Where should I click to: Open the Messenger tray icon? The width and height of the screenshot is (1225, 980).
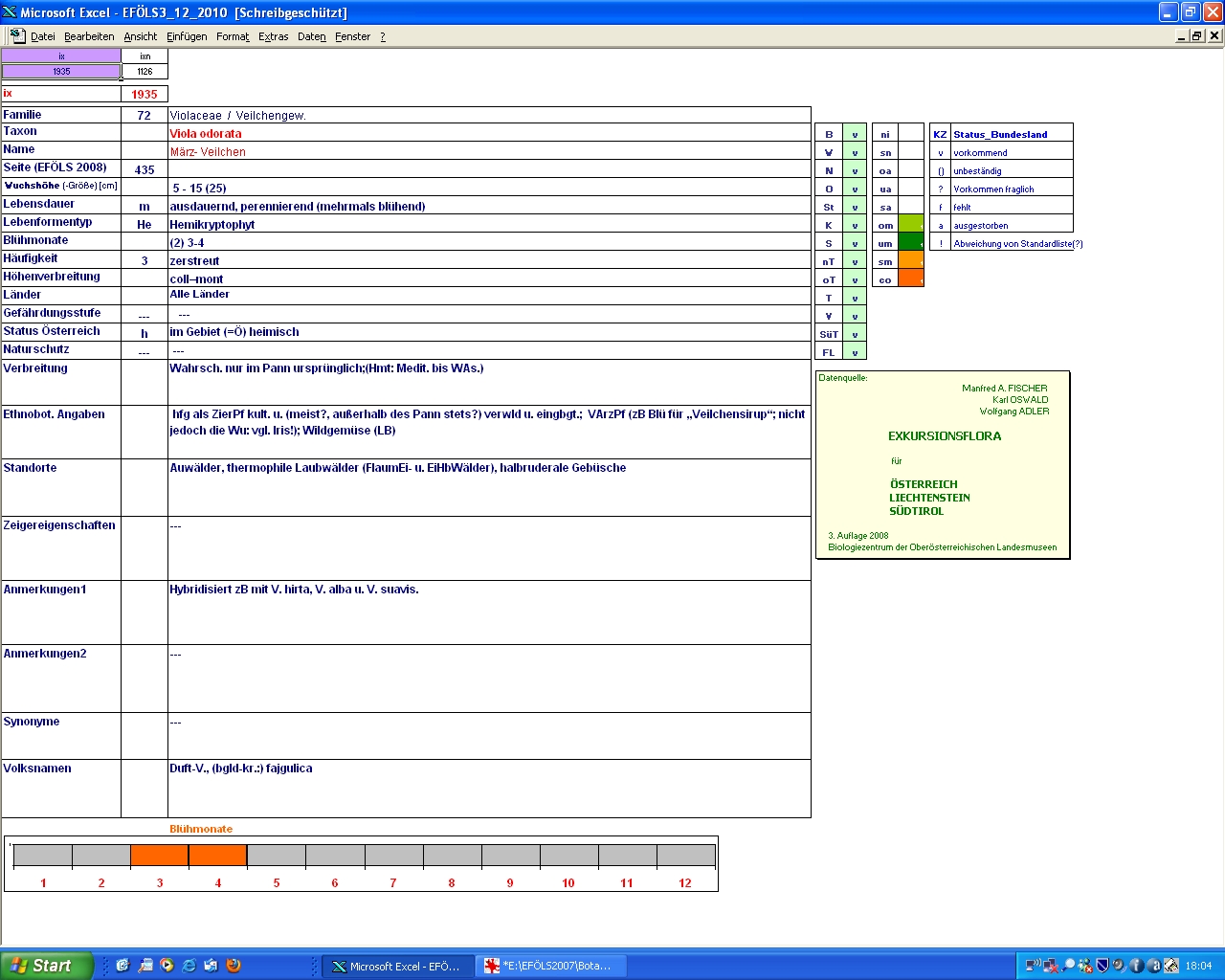click(1084, 966)
